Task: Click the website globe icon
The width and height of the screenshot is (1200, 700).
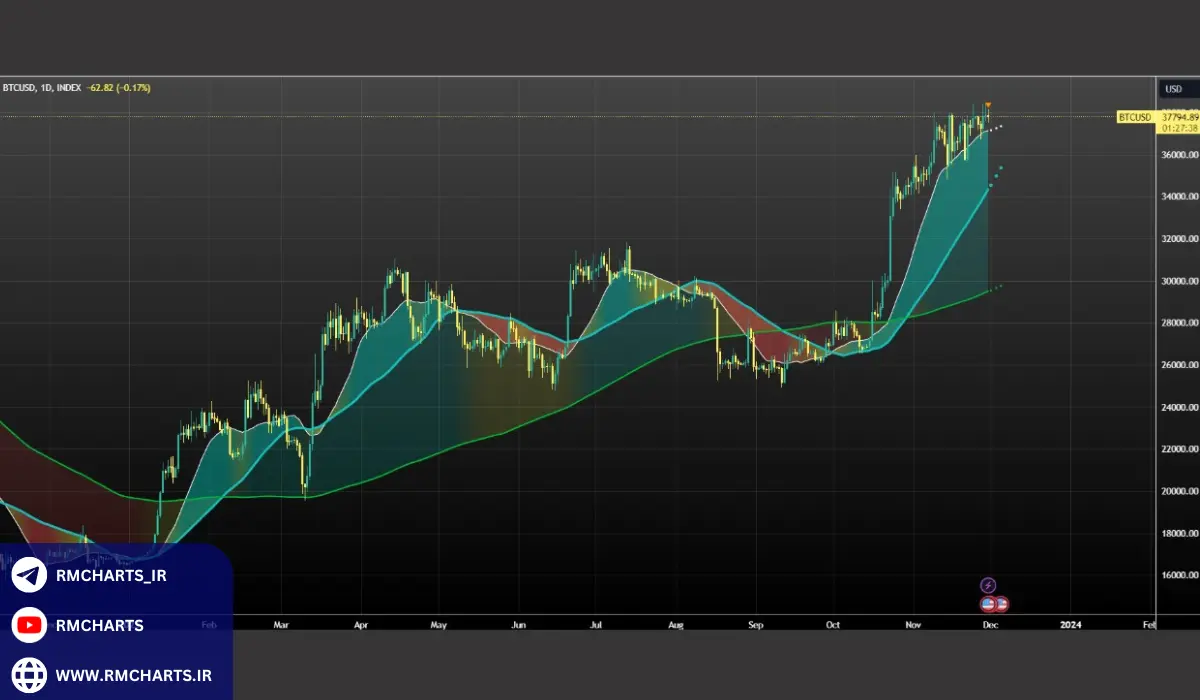Action: pyautogui.click(x=29, y=675)
